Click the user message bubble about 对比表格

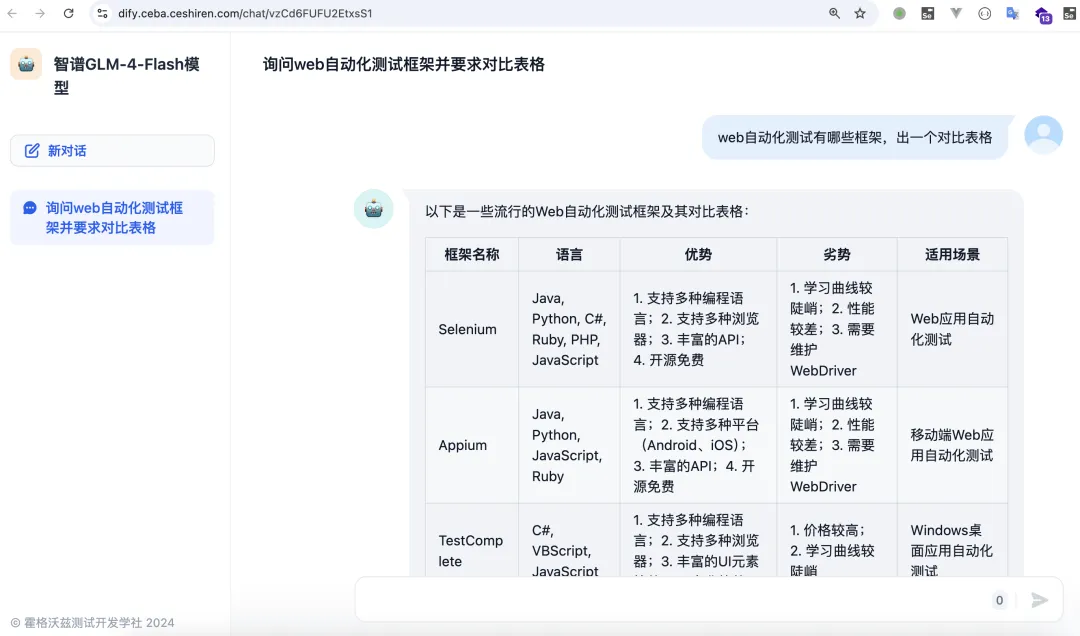(x=855, y=137)
